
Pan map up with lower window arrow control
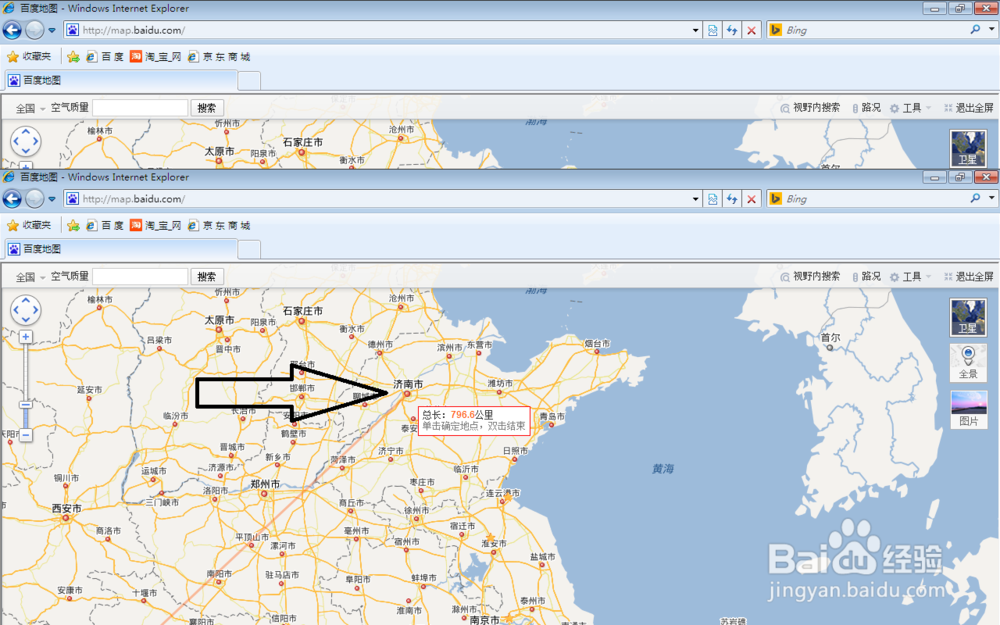26,299
